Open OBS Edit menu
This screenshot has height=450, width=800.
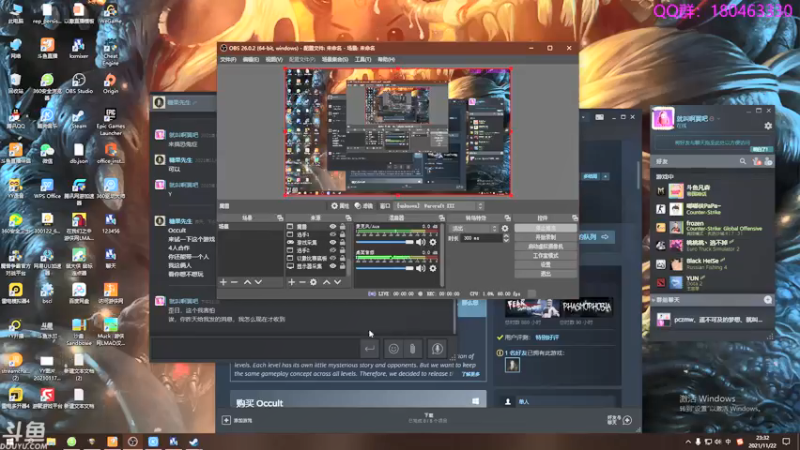251,60
